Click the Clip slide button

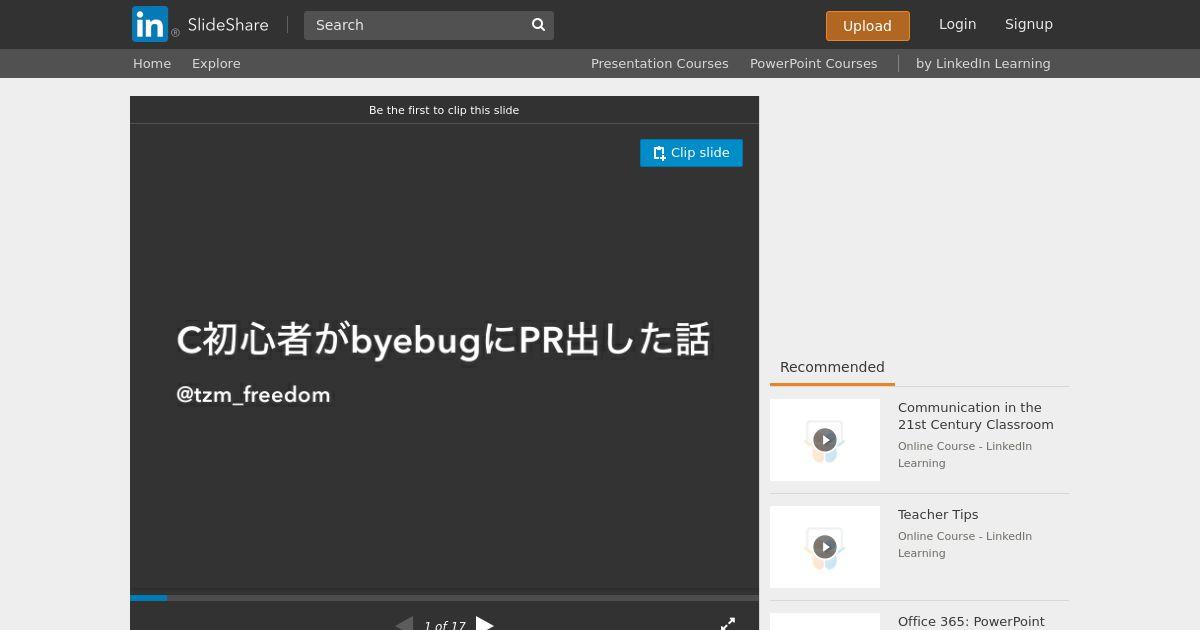[691, 153]
